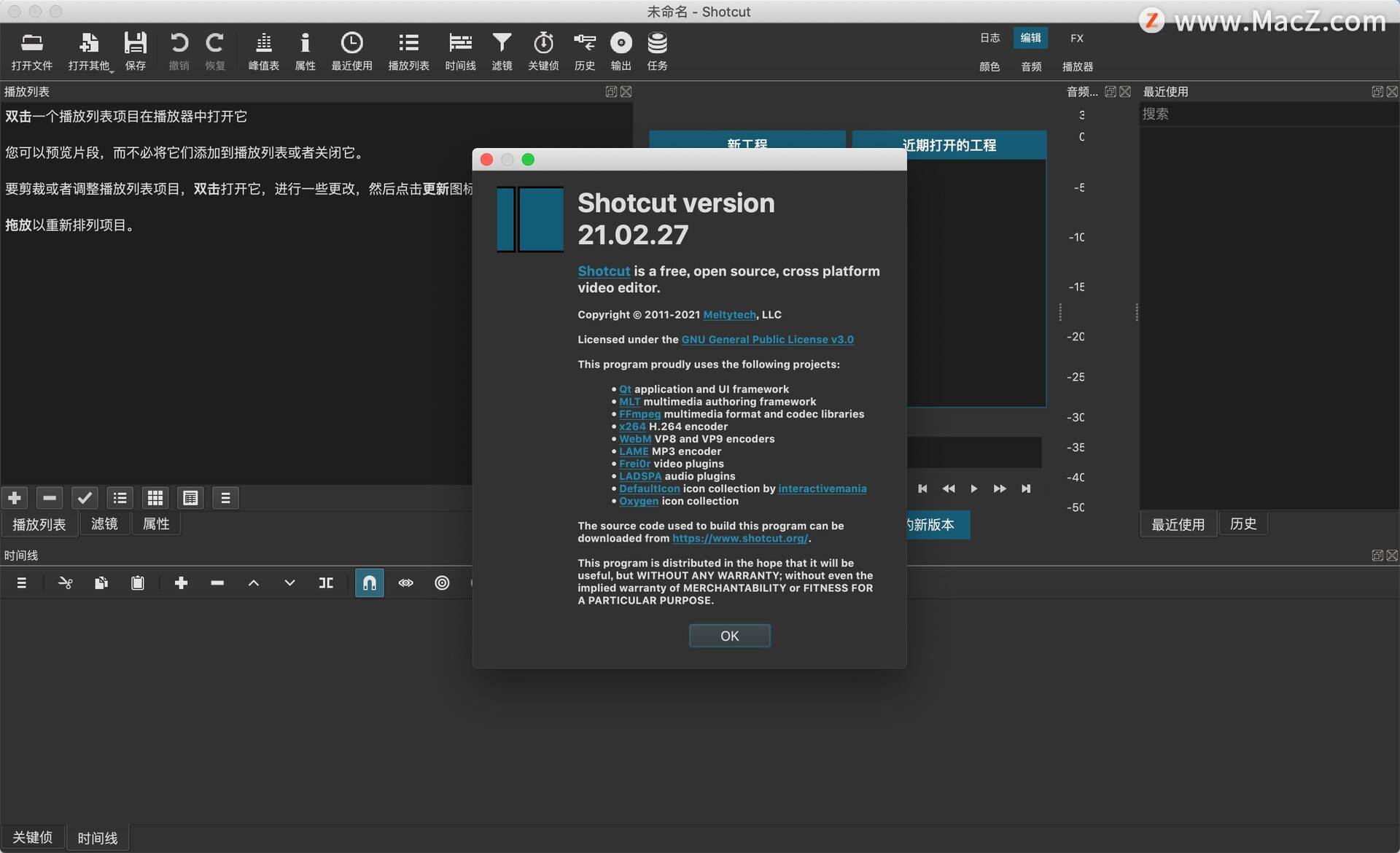Toggle timeline ripple target icon

(x=442, y=583)
